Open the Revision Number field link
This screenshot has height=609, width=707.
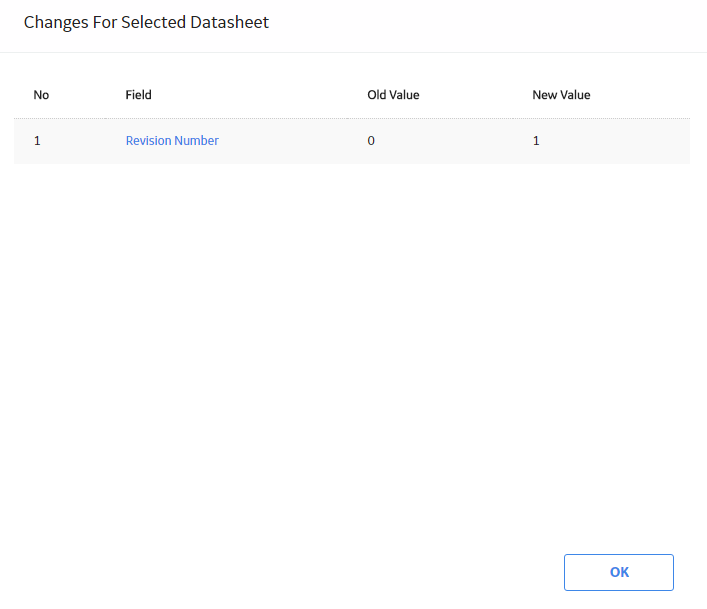pos(172,141)
